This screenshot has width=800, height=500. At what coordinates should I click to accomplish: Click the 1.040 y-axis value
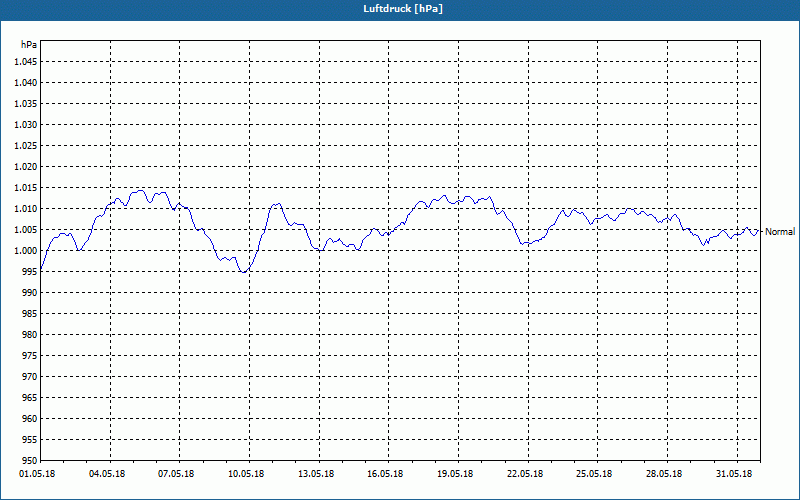click(27, 83)
